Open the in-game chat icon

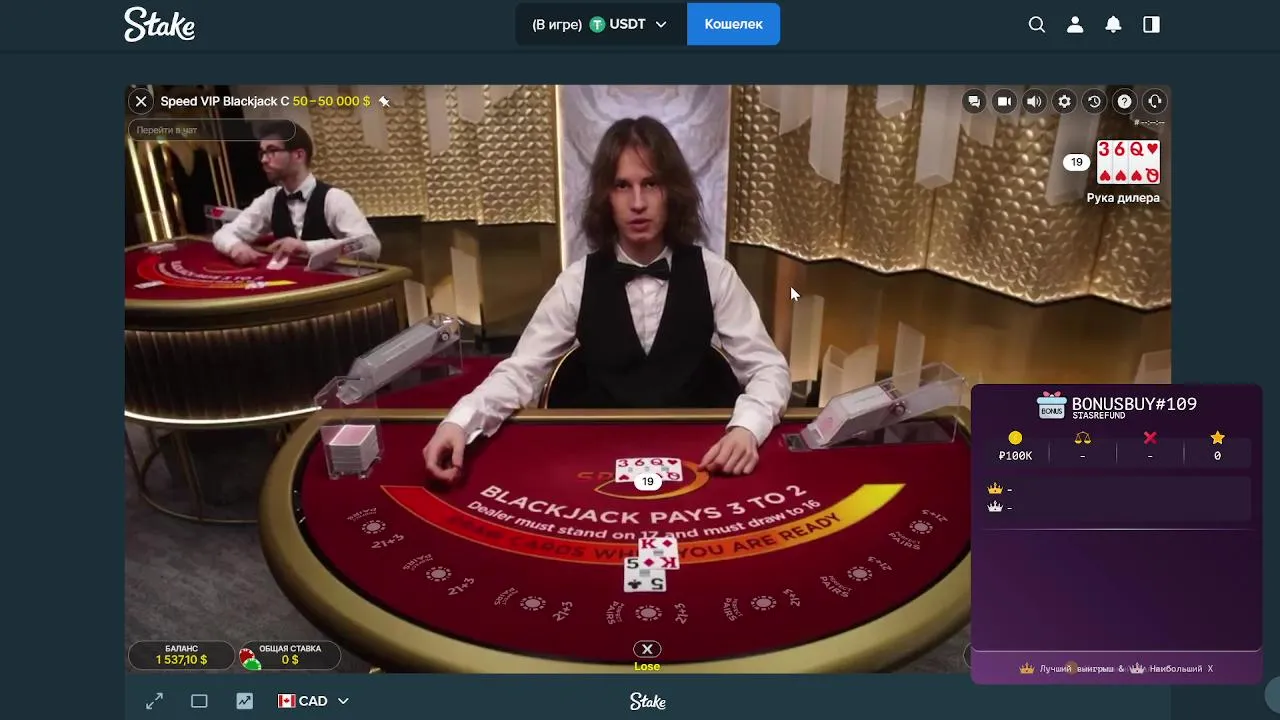point(974,101)
